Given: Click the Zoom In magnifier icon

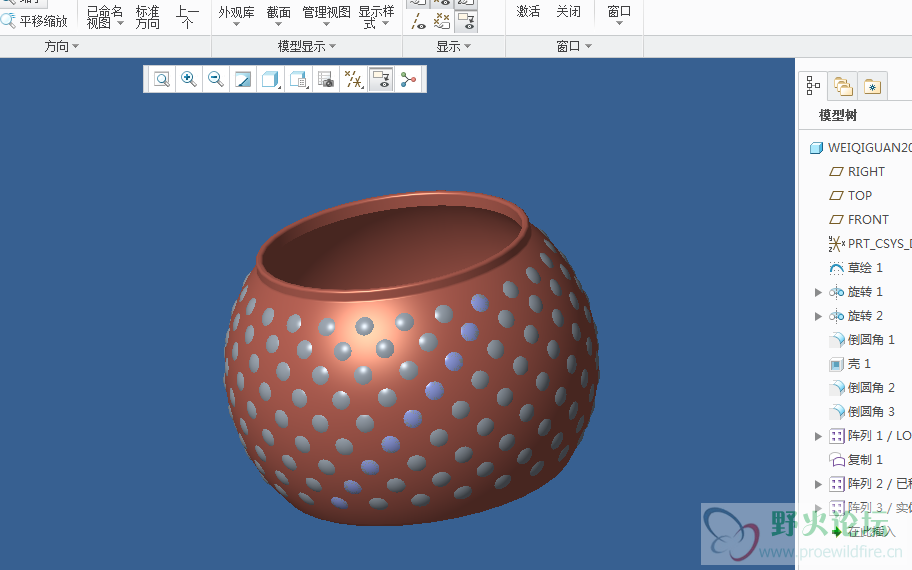Looking at the screenshot, I should point(188,80).
